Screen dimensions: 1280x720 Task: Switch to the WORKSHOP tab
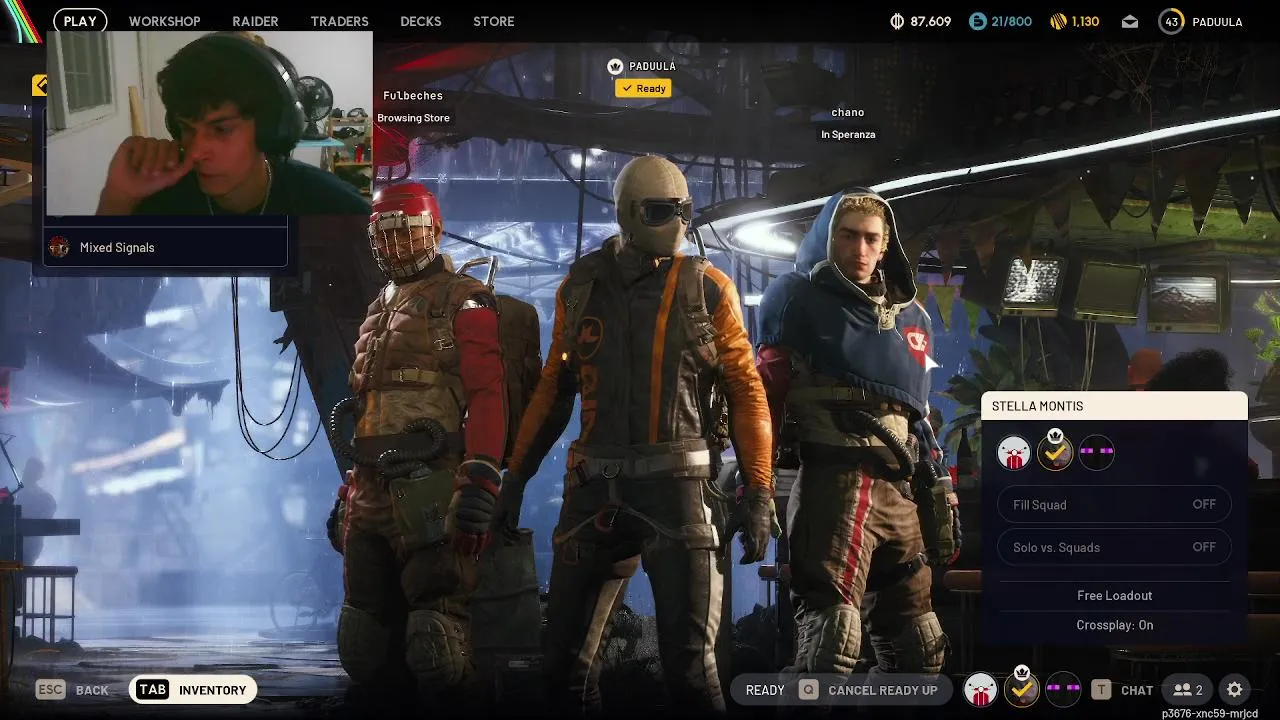point(164,21)
